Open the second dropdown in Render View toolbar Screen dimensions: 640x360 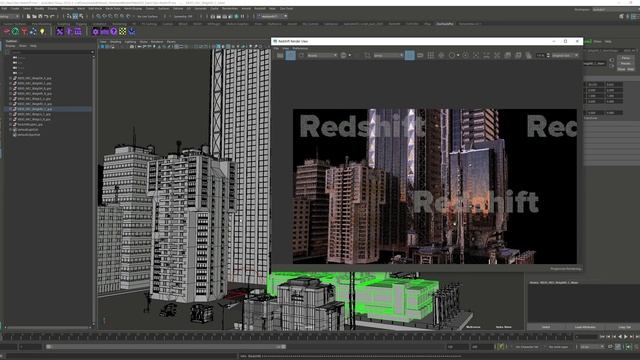pos(388,55)
